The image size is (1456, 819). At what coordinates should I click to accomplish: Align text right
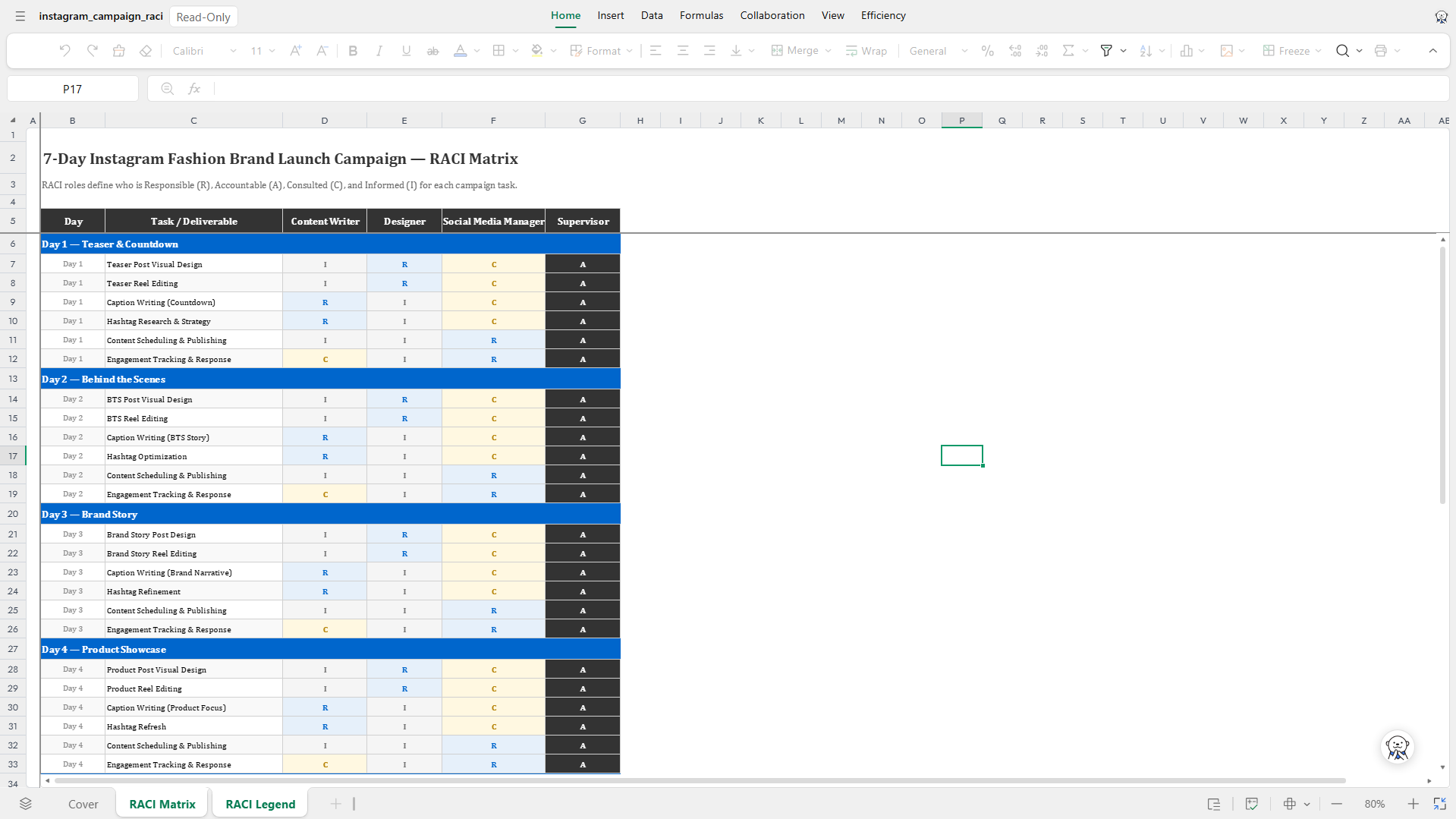tap(709, 51)
